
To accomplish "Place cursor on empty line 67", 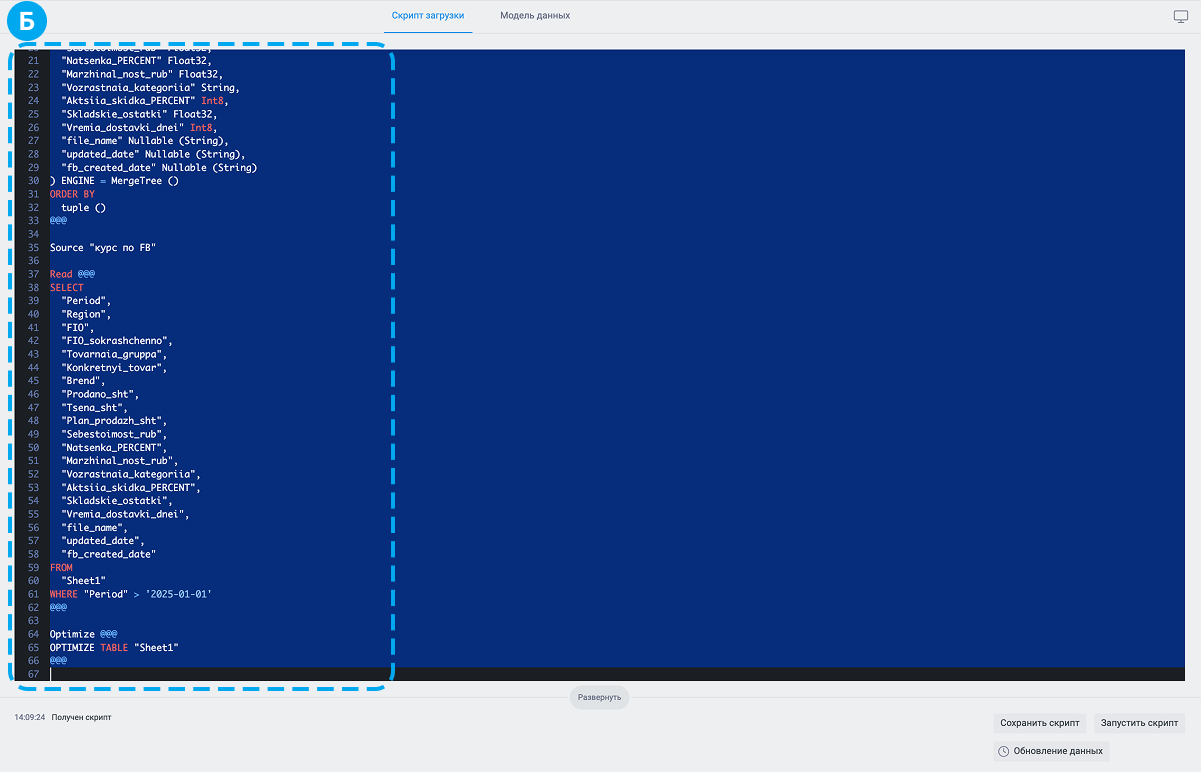I will point(617,674).
